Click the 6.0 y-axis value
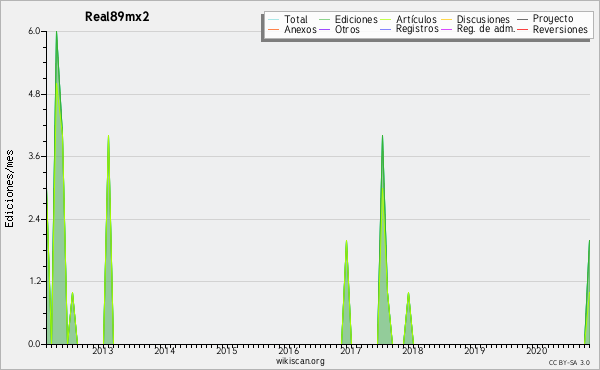Image resolution: width=600 pixels, height=370 pixels. point(34,31)
